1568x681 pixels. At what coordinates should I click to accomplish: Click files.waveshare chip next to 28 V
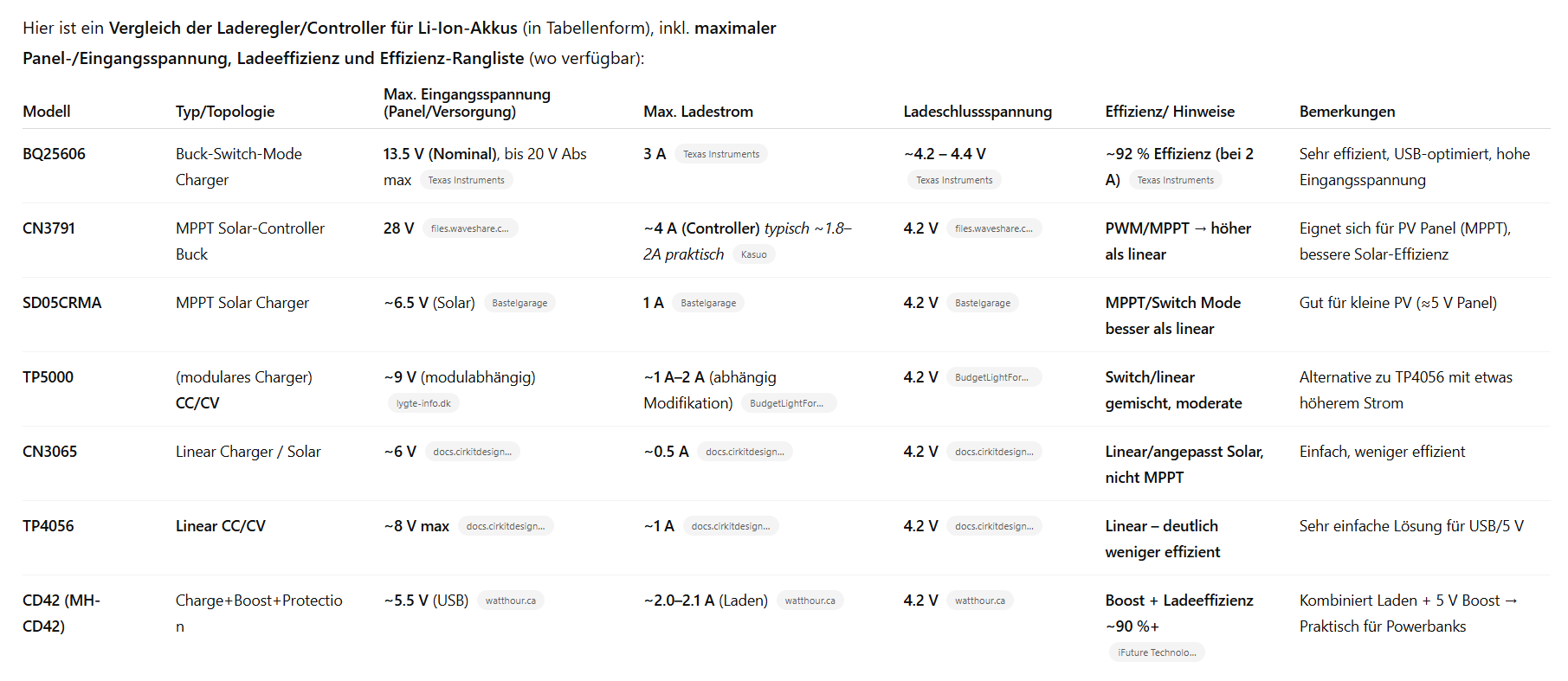pyautogui.click(x=469, y=228)
